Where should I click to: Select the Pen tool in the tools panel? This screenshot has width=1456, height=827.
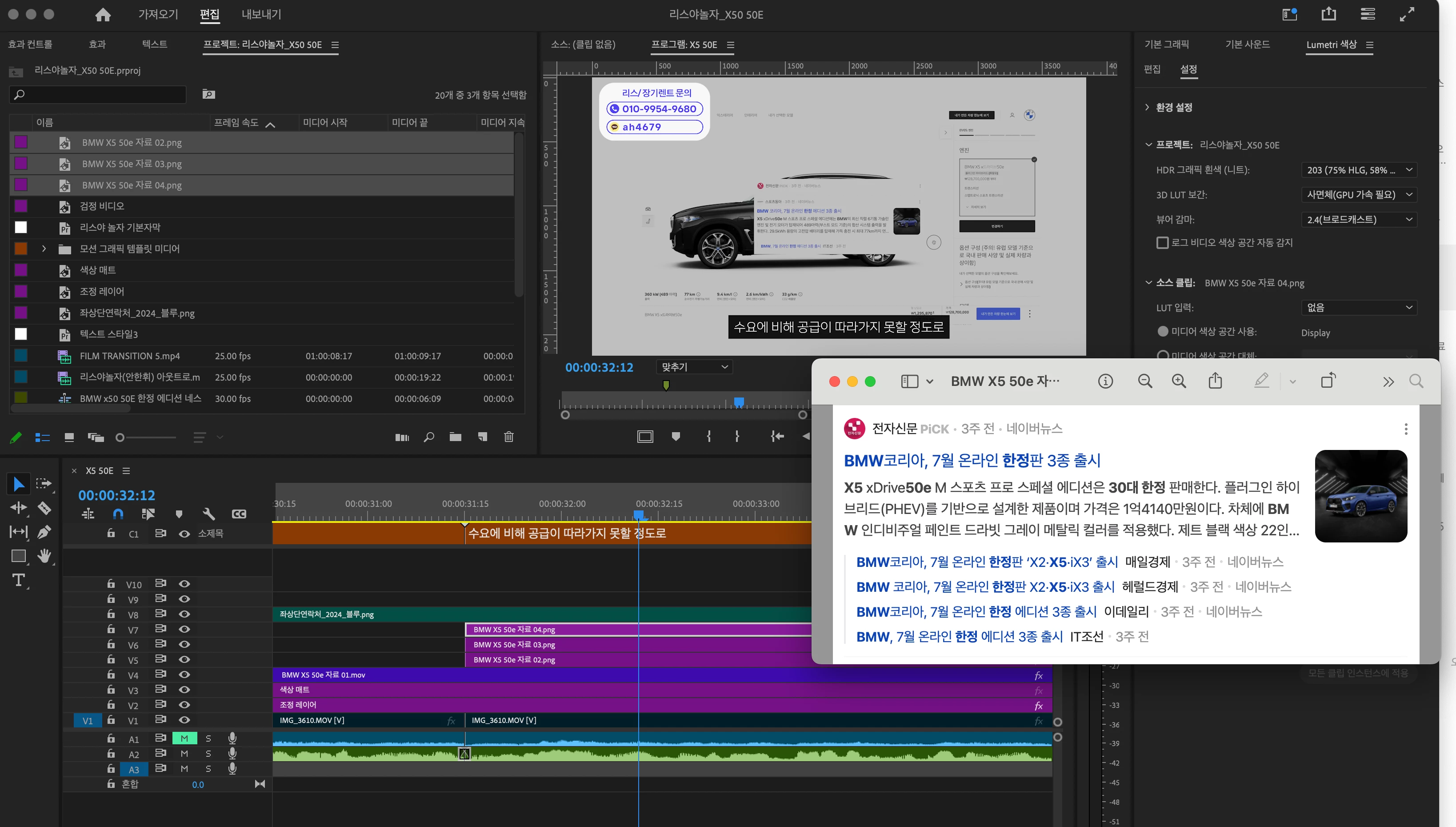[44, 532]
